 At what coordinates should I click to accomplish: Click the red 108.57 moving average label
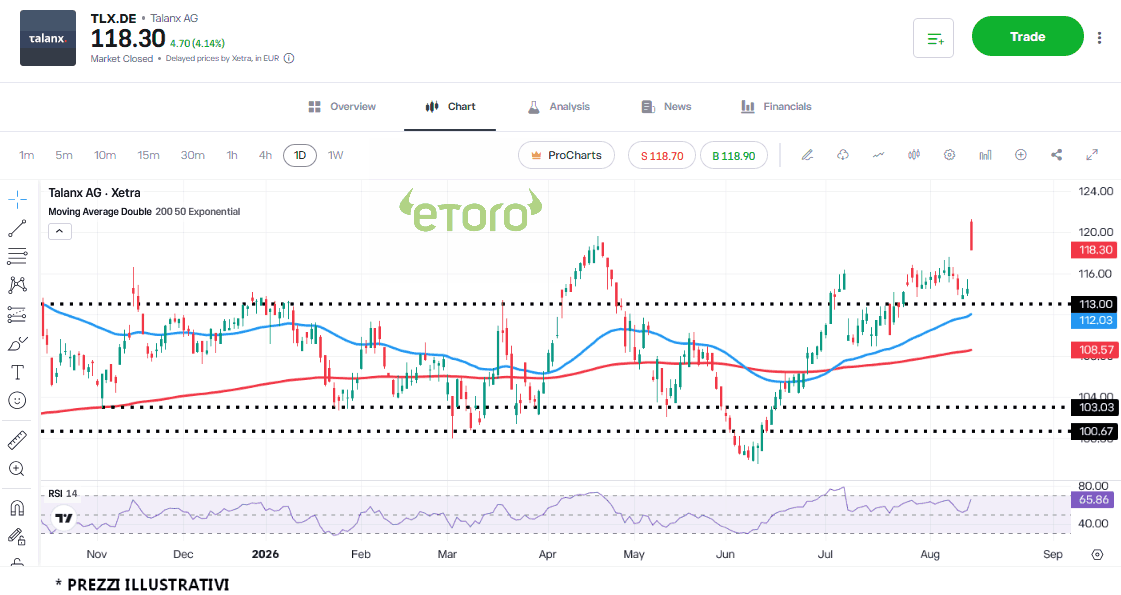pyautogui.click(x=1095, y=350)
